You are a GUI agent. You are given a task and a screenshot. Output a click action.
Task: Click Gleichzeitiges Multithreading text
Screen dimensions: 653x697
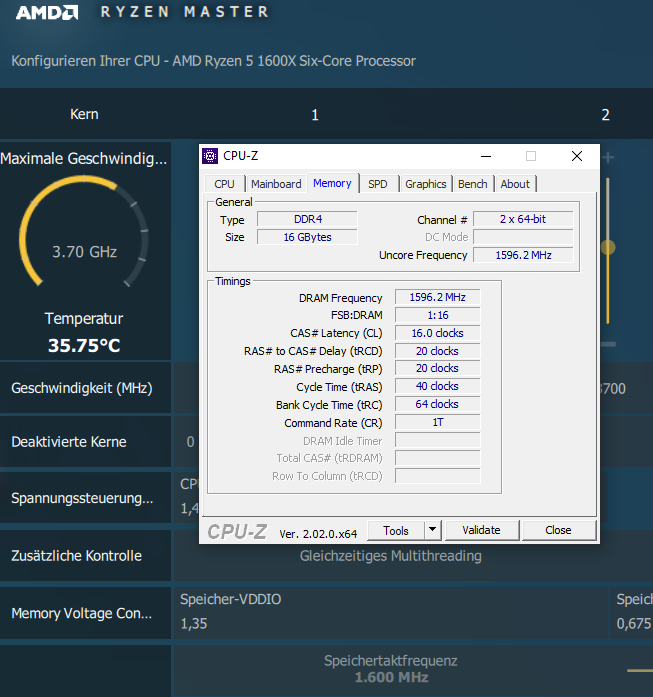point(391,556)
